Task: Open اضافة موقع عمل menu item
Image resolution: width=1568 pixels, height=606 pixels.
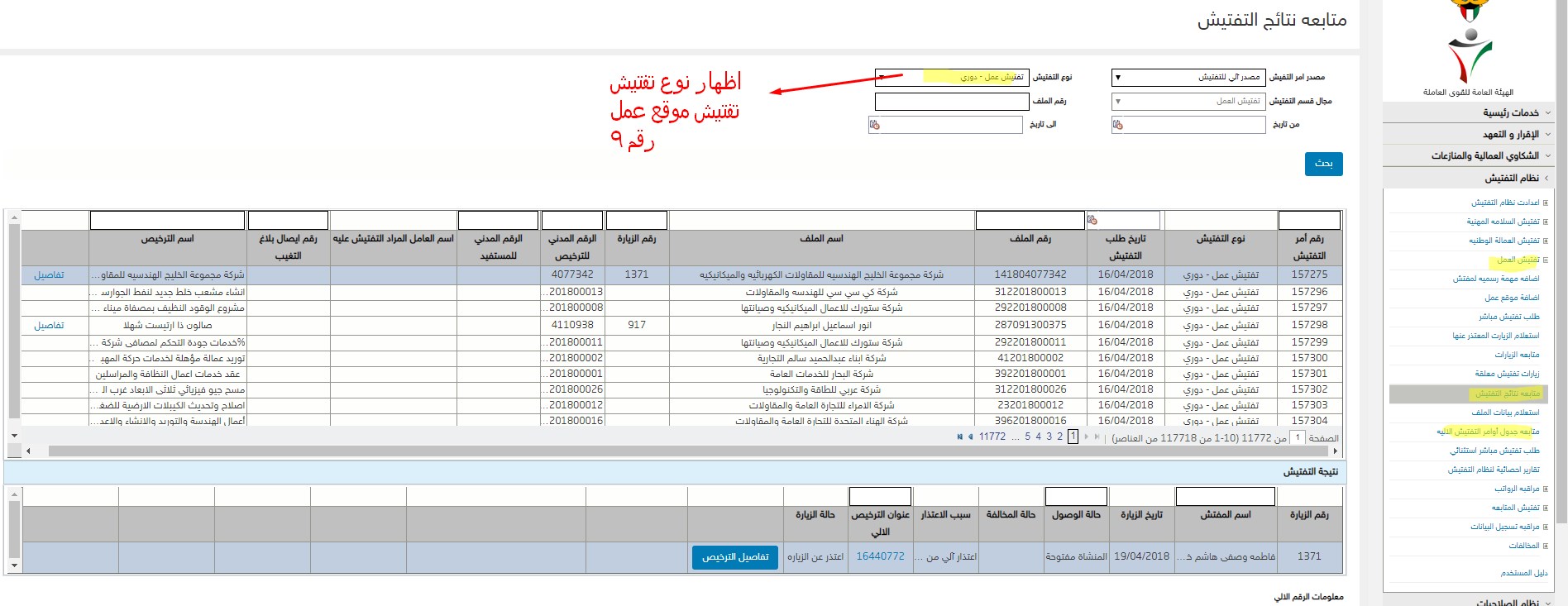Action: point(1512,298)
